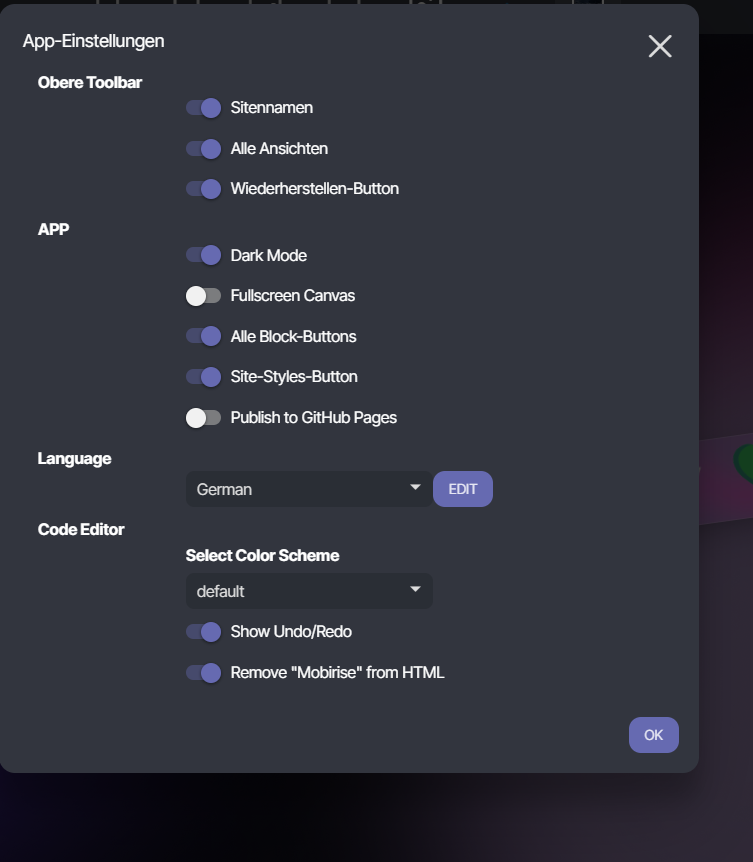Close the App-Einstellungen dialog with X
753x862 pixels.
pos(660,46)
